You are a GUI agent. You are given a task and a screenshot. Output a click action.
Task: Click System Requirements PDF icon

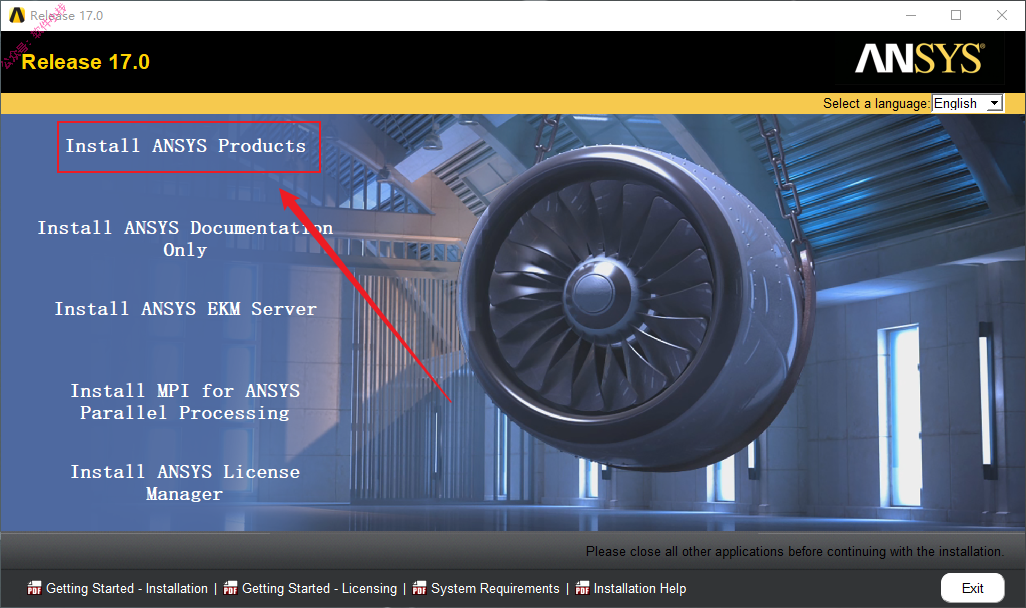click(x=419, y=588)
